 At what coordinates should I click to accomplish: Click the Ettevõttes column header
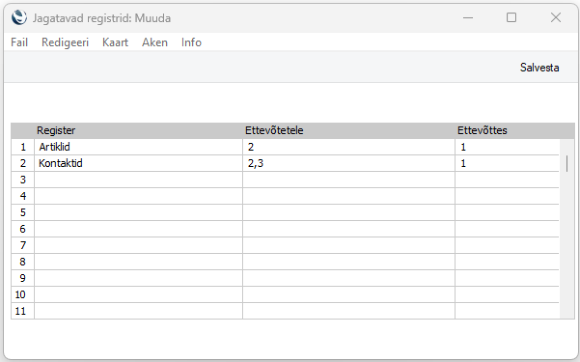pos(482,130)
